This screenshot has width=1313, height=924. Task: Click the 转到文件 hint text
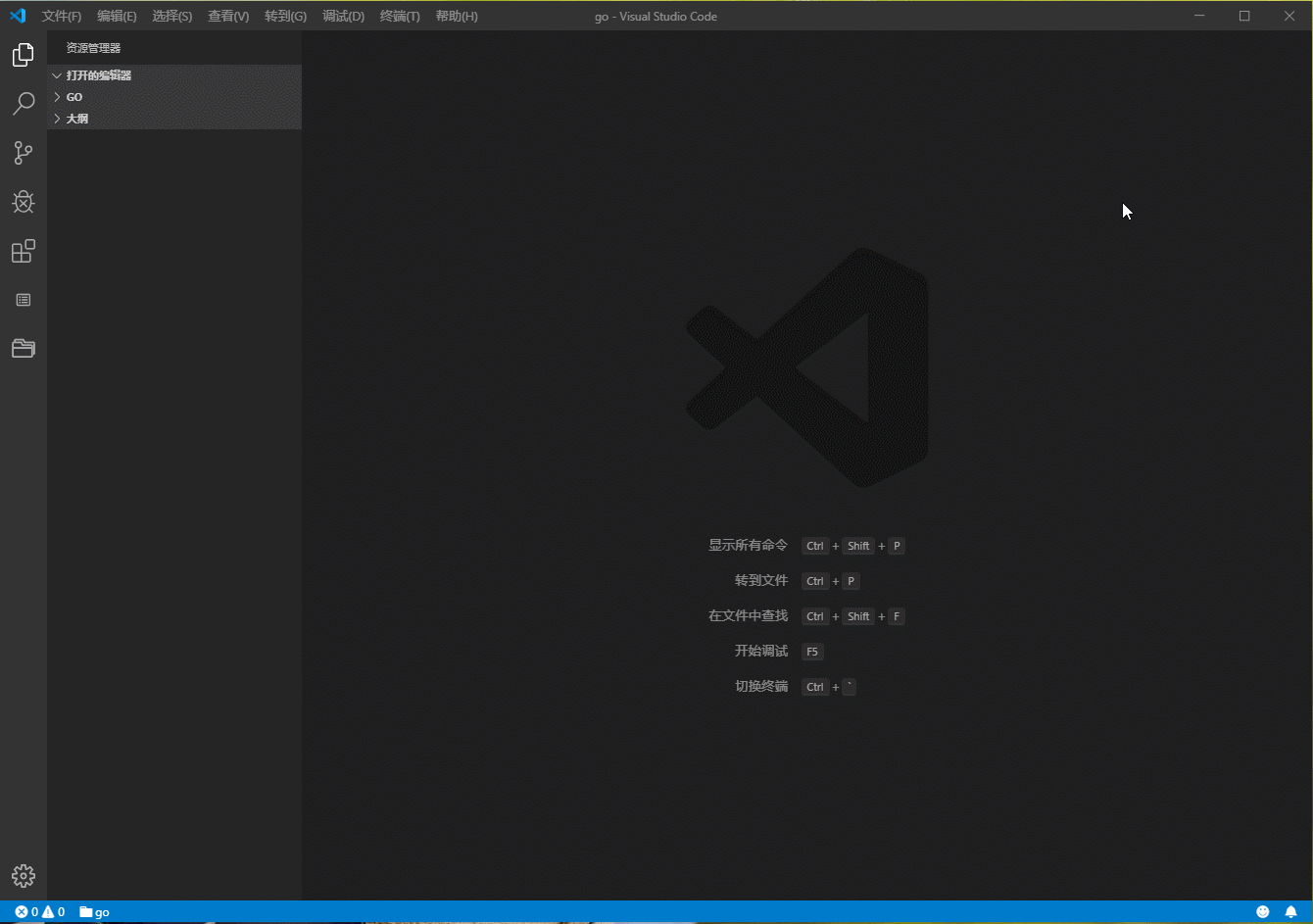click(x=761, y=581)
